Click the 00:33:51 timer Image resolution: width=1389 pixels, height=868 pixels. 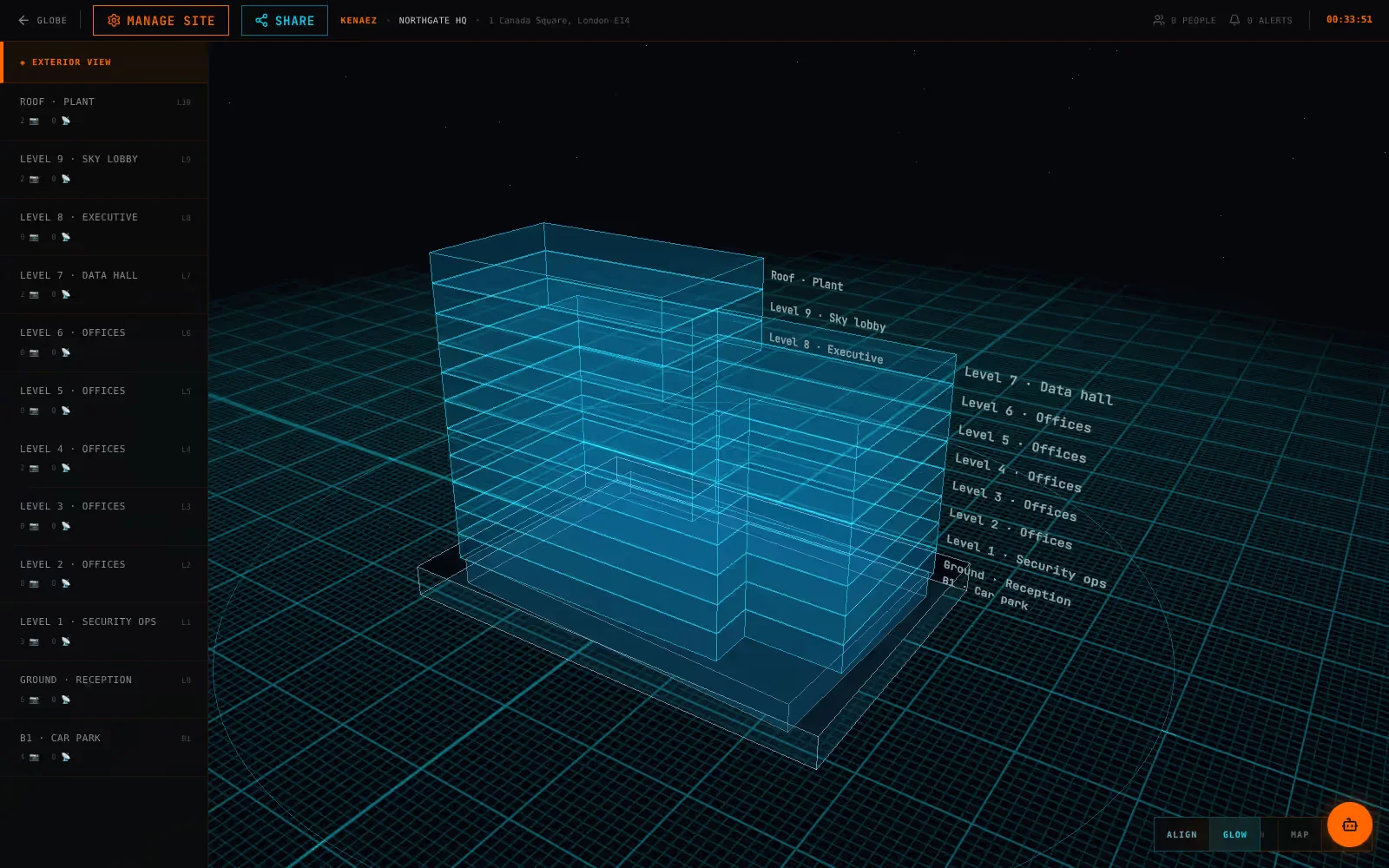tap(1349, 19)
